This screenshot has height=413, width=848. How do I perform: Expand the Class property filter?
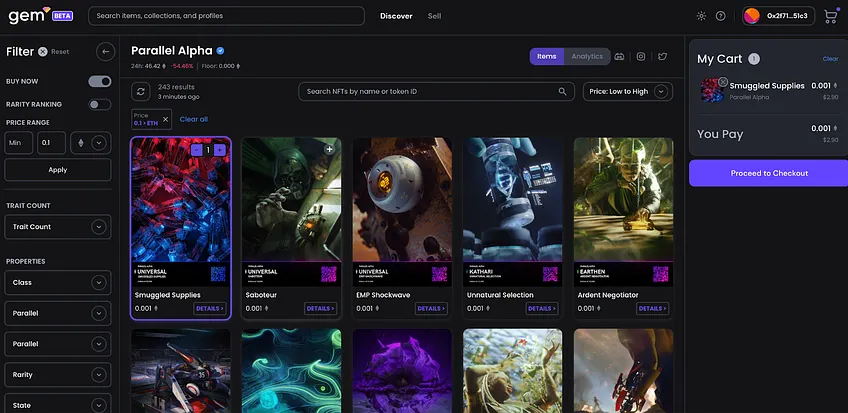(58, 282)
